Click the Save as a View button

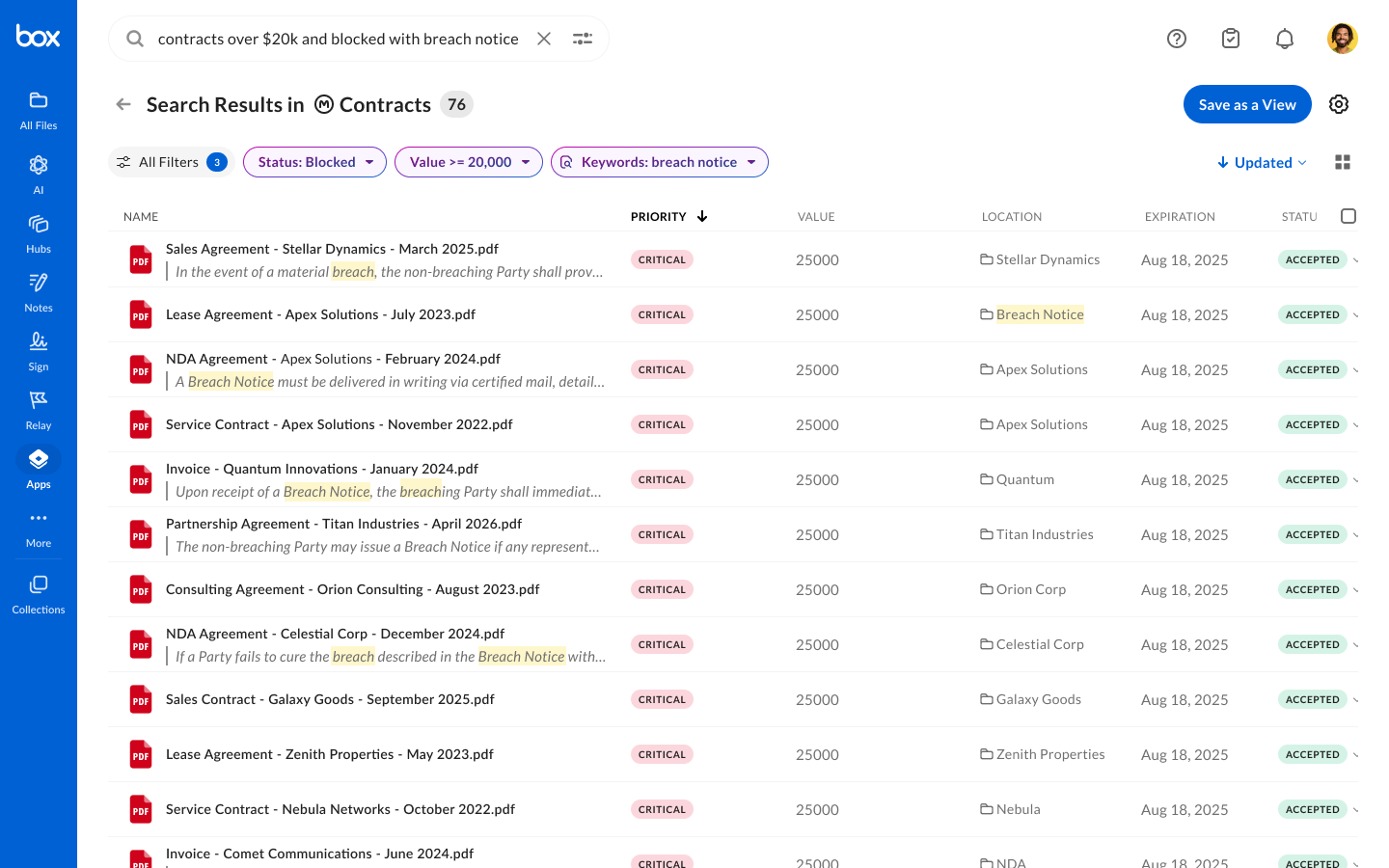[1247, 104]
